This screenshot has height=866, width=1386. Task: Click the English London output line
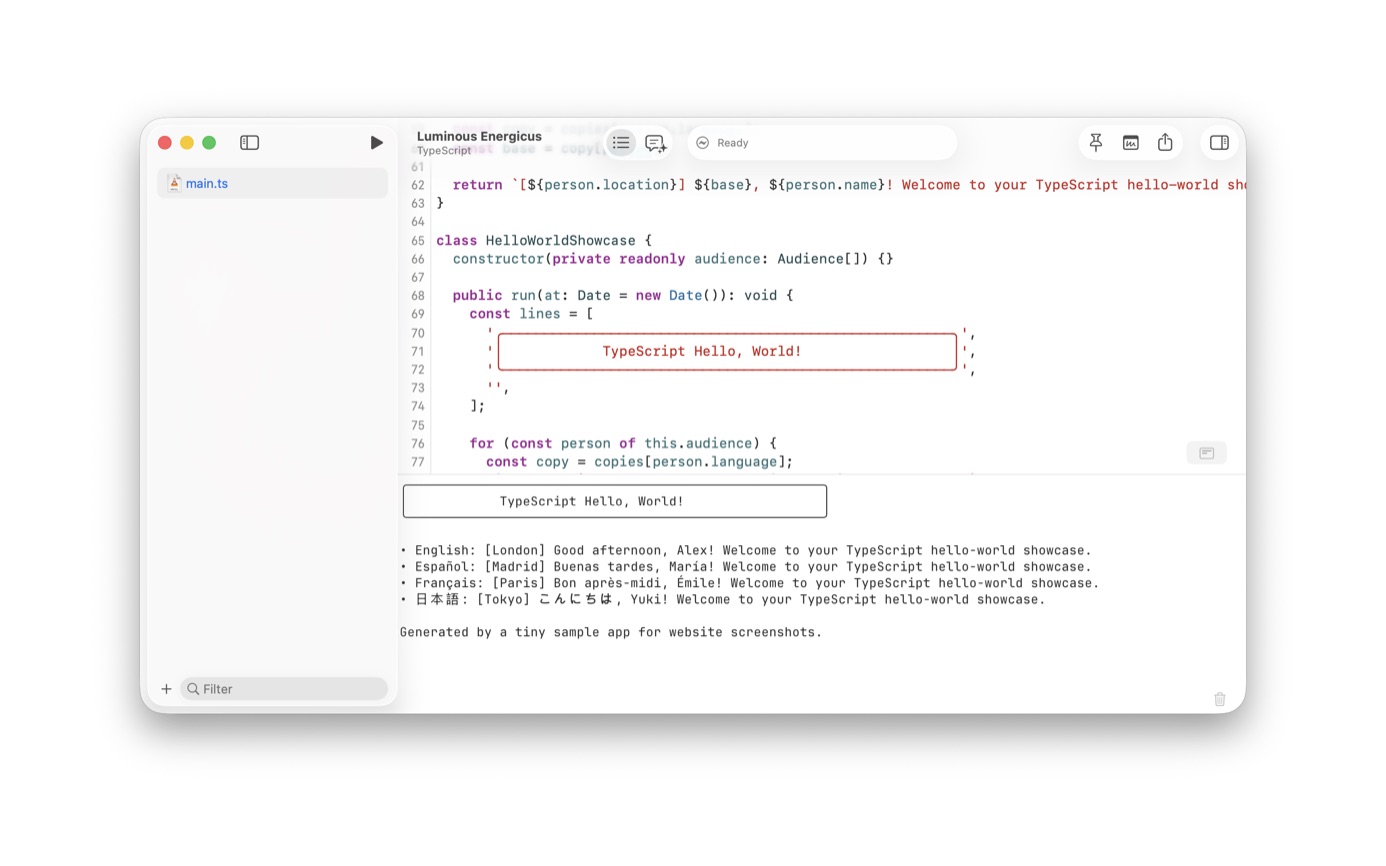click(746, 550)
